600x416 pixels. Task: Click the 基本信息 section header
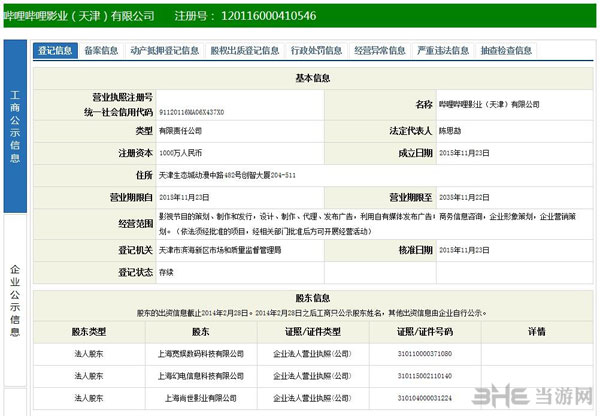point(317,77)
